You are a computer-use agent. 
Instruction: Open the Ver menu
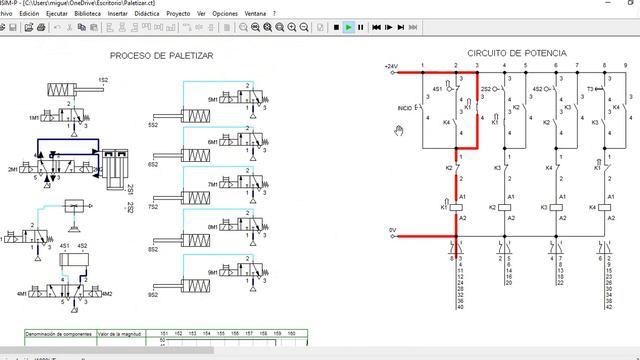coord(201,13)
